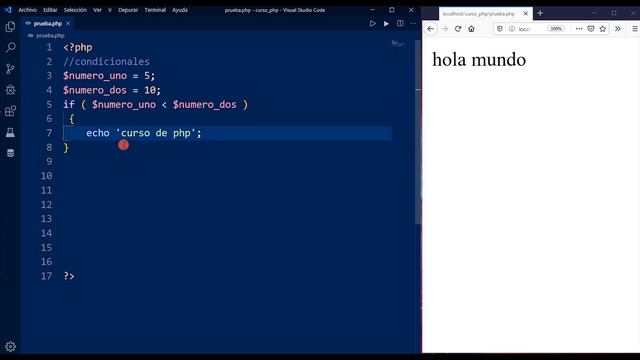Open page actions ellipsis in address bar

click(x=579, y=29)
